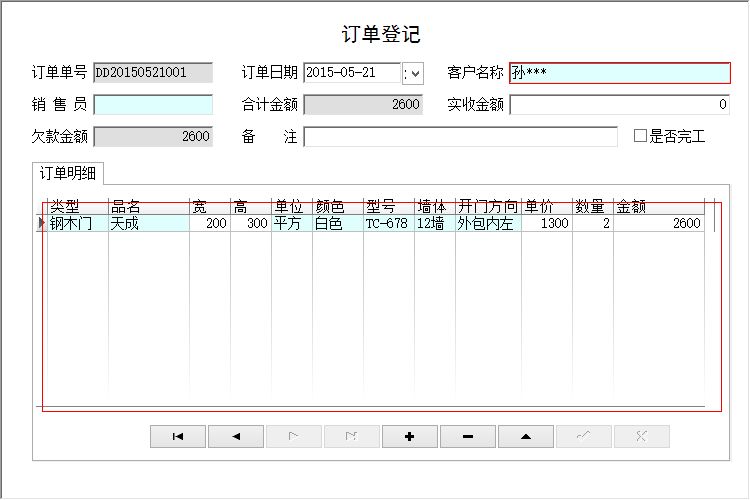Click the cancel edit X button
The image size is (750, 500).
pos(641,436)
